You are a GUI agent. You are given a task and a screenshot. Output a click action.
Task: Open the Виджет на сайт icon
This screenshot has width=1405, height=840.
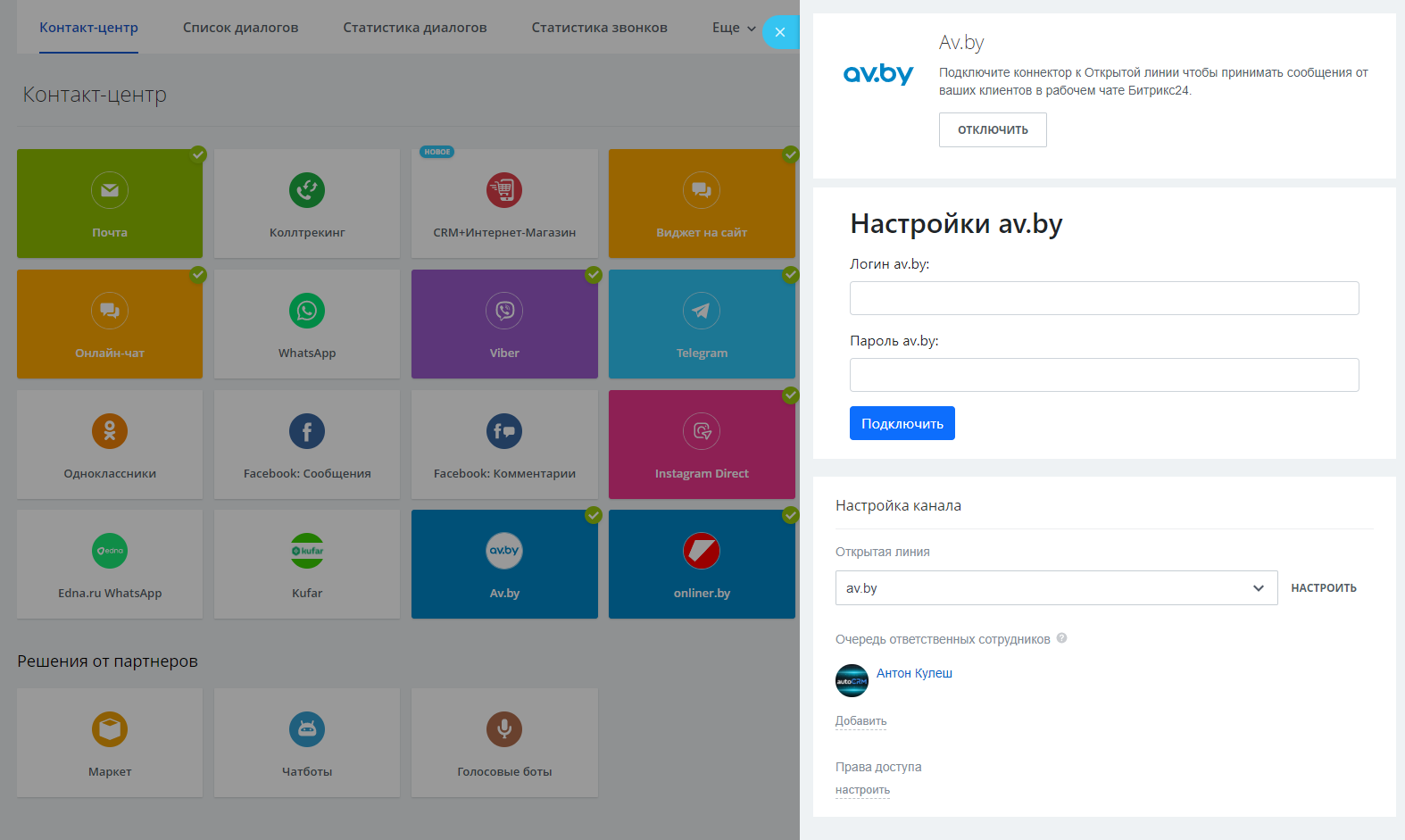pyautogui.click(x=702, y=190)
